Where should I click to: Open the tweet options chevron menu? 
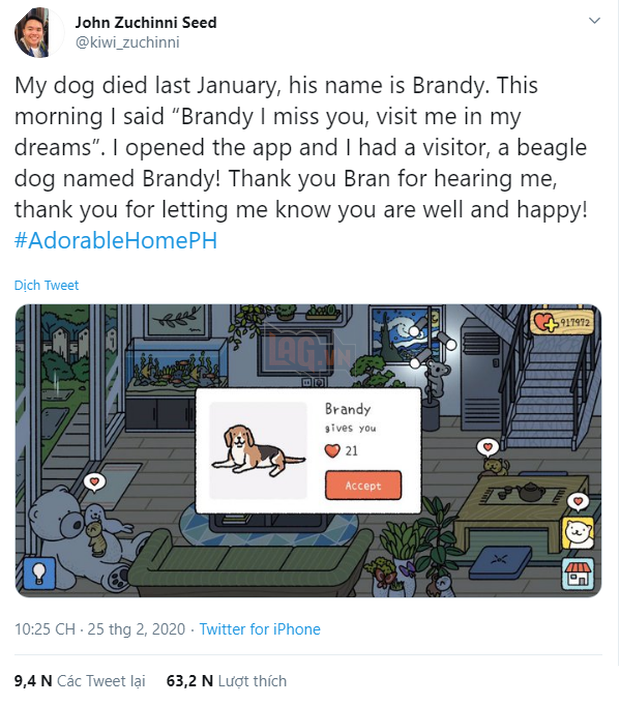pos(594,22)
